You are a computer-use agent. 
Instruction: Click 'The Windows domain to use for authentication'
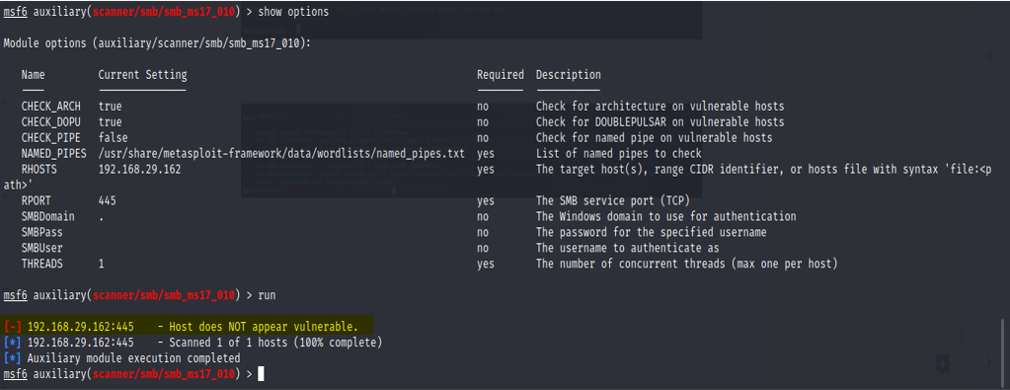(x=665, y=217)
